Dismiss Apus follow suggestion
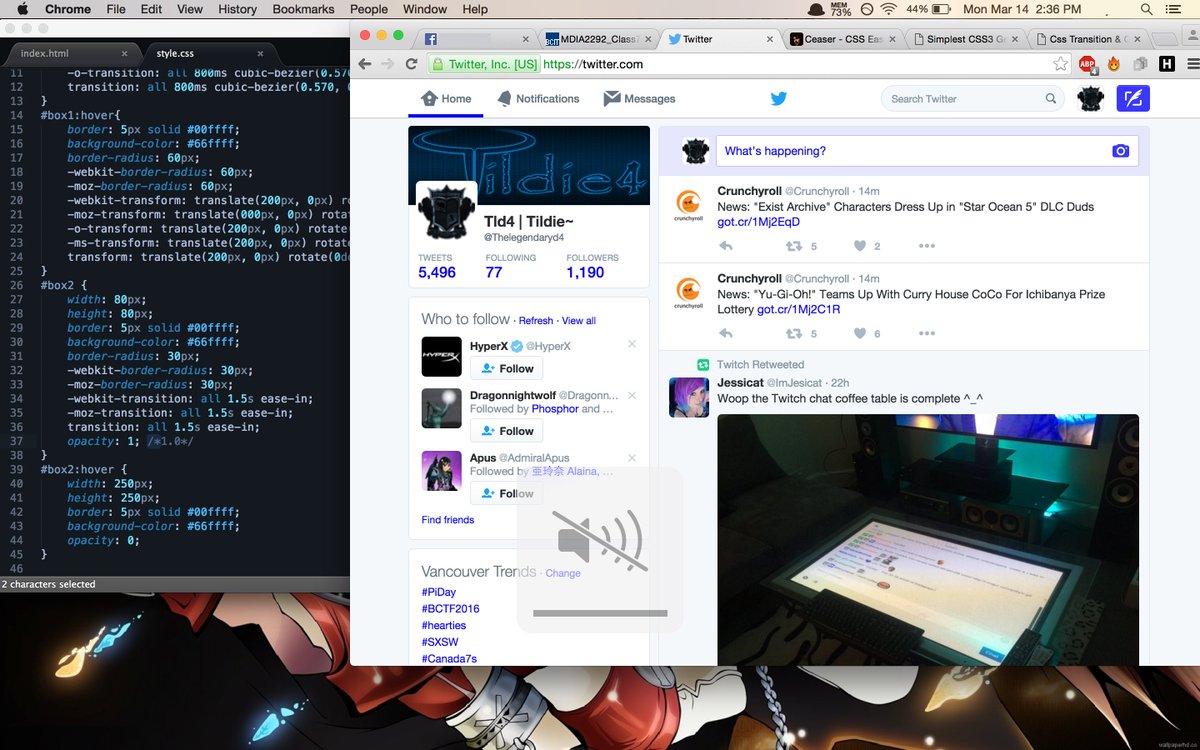The image size is (1200, 750). (632, 456)
